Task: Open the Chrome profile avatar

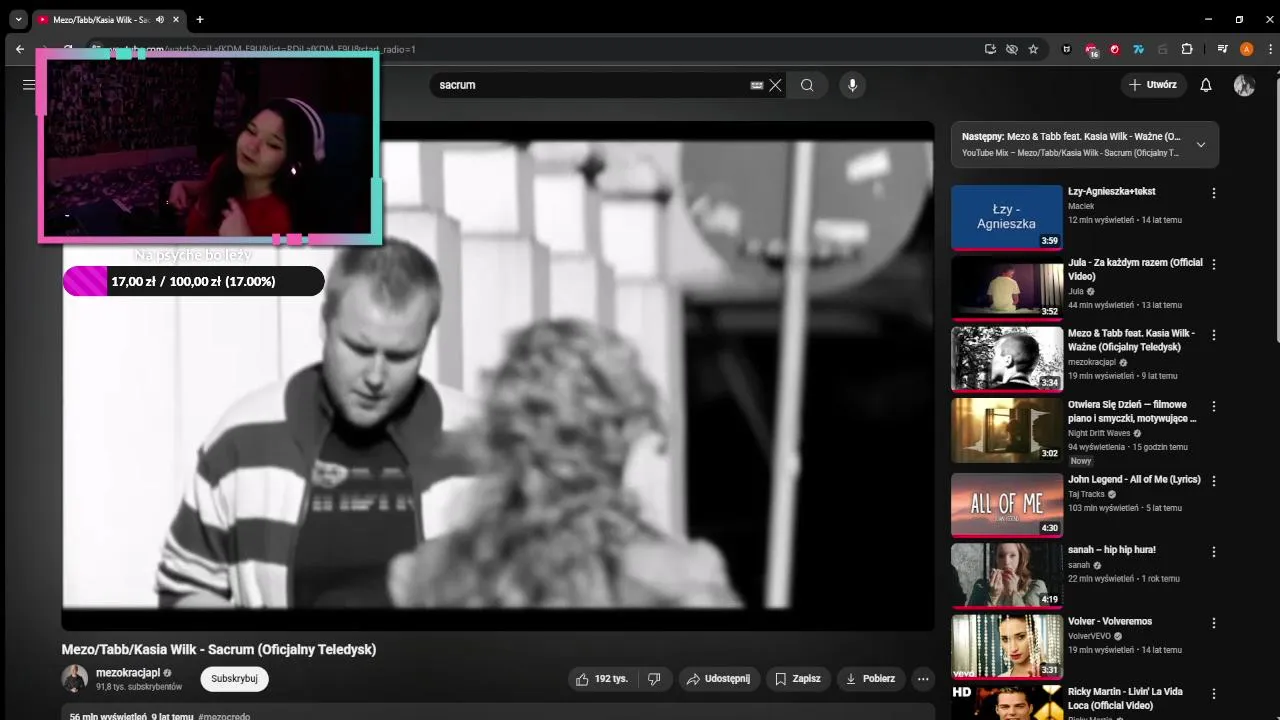Action: pos(1246,49)
